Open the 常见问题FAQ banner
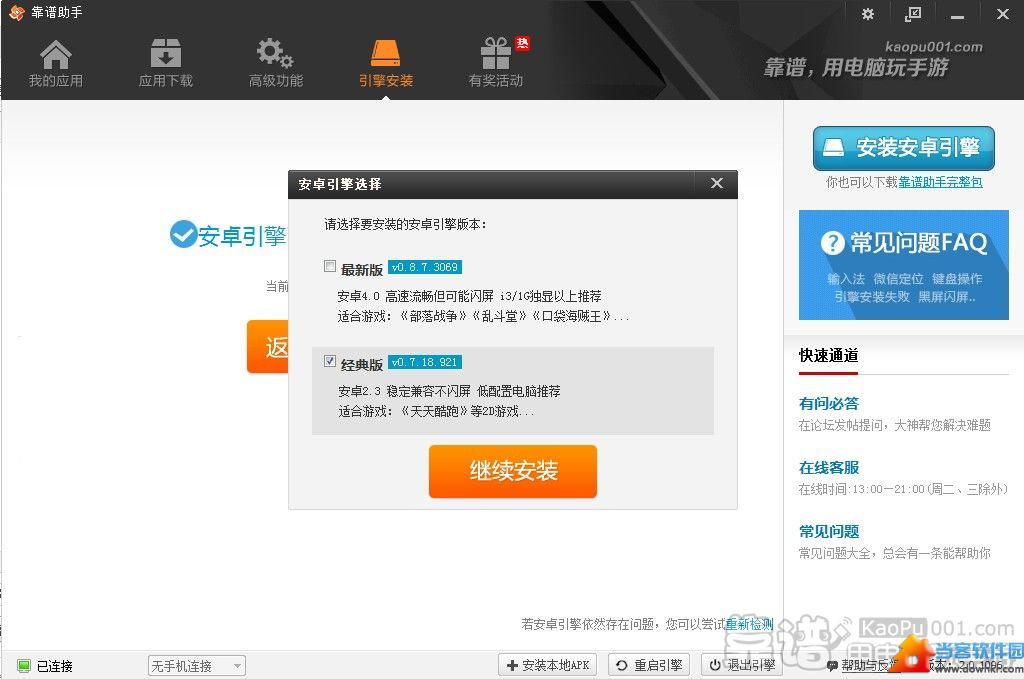This screenshot has width=1024, height=679. (x=903, y=264)
